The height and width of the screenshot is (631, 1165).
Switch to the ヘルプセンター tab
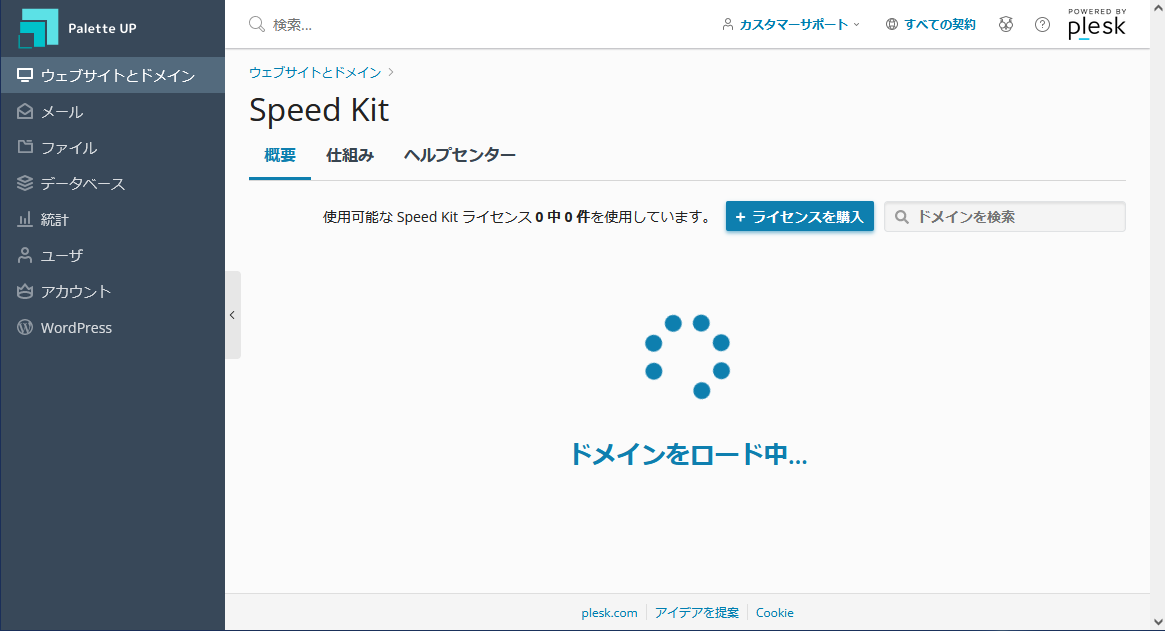pyautogui.click(x=459, y=155)
